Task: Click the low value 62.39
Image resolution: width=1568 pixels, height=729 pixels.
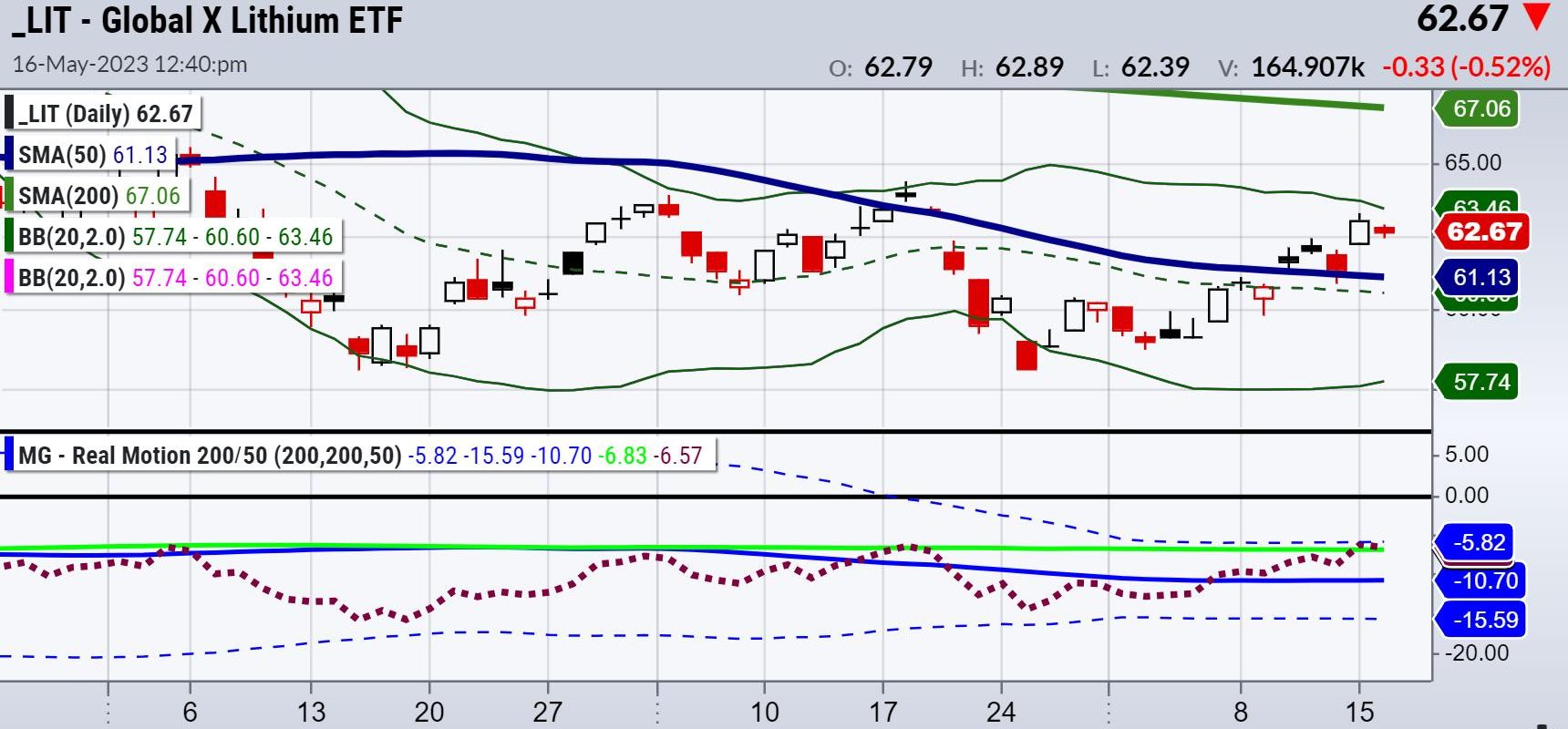Action: click(x=1155, y=67)
